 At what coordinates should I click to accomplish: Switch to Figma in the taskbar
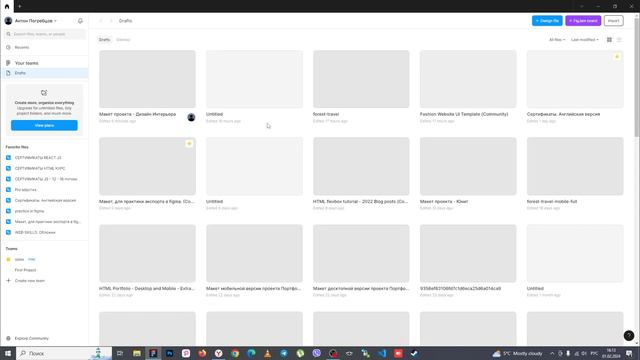(x=153, y=353)
